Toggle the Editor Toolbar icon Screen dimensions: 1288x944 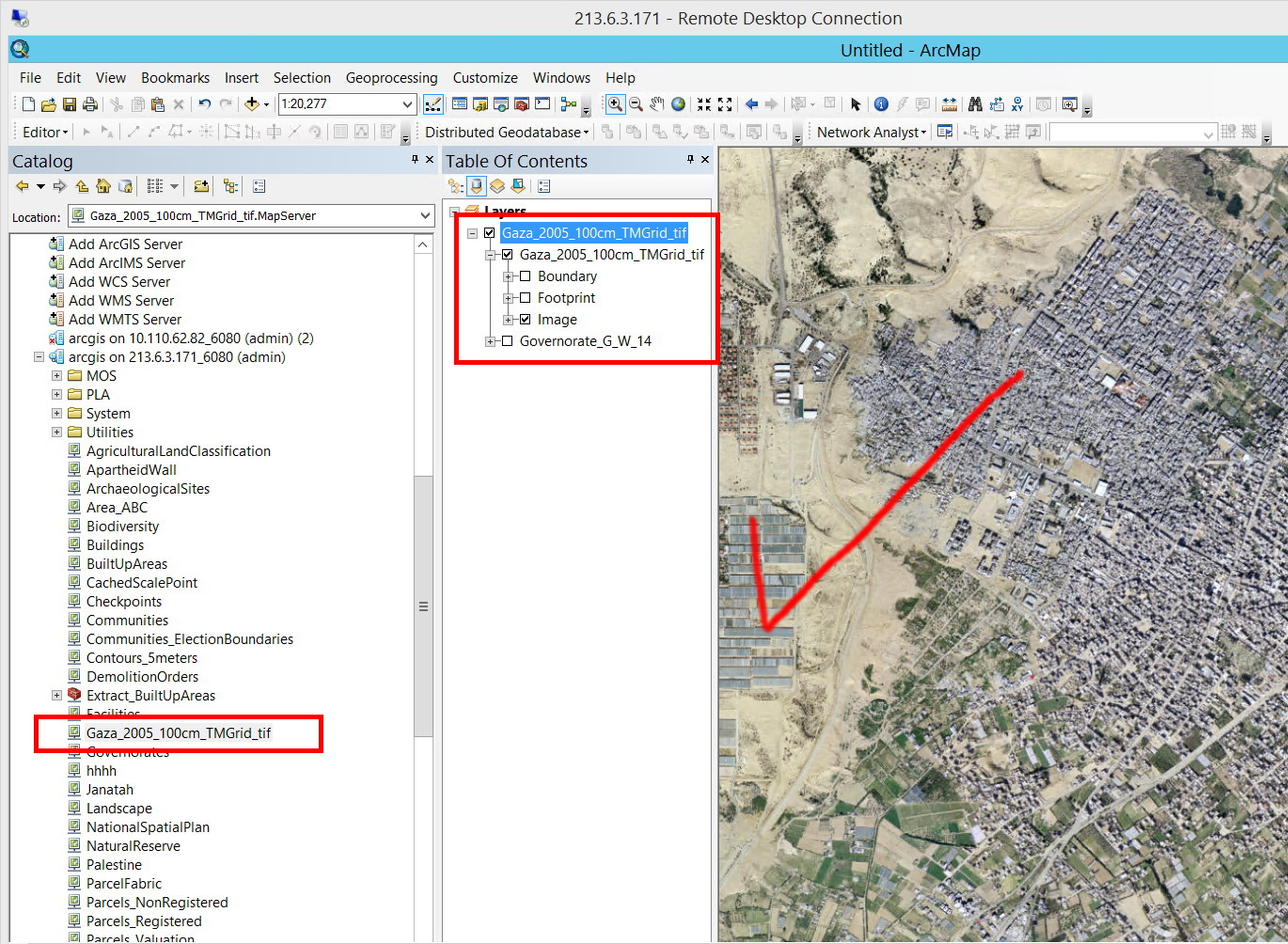coord(433,104)
